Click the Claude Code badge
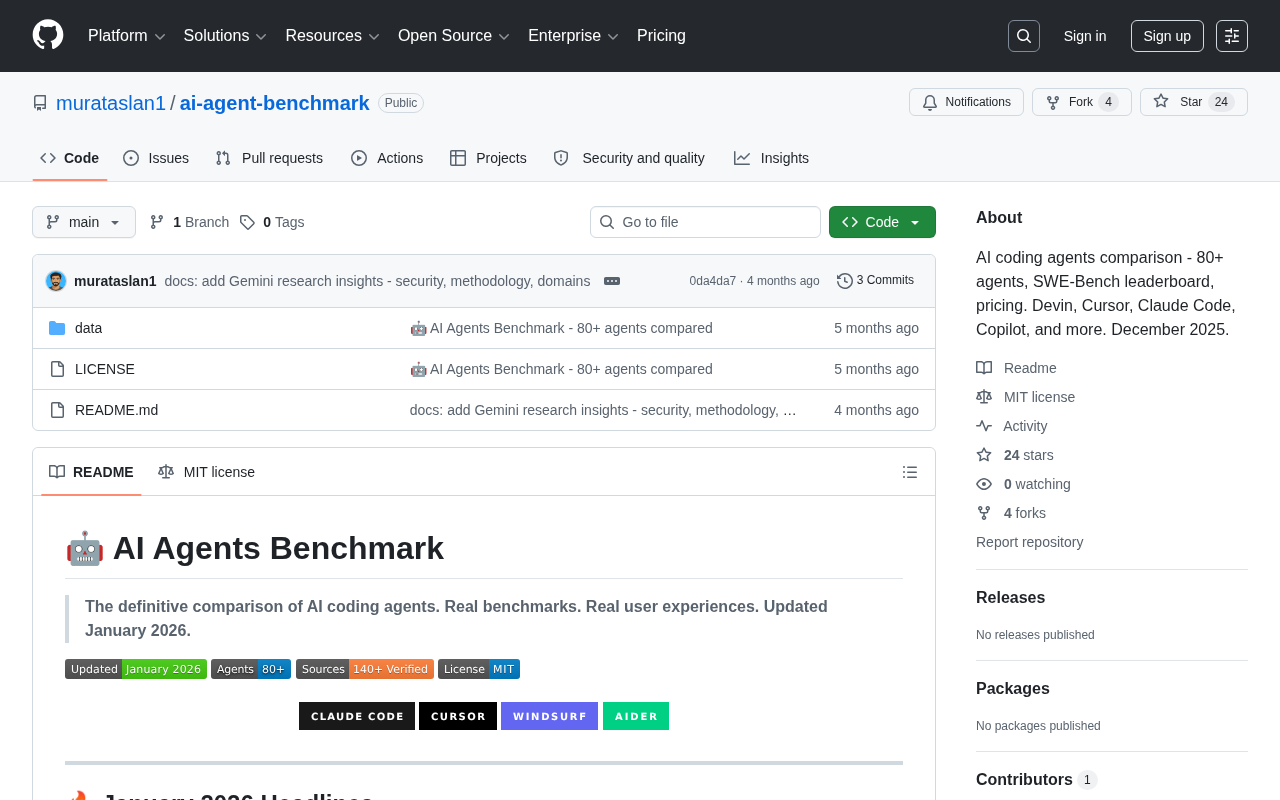1280x800 pixels. tap(357, 716)
